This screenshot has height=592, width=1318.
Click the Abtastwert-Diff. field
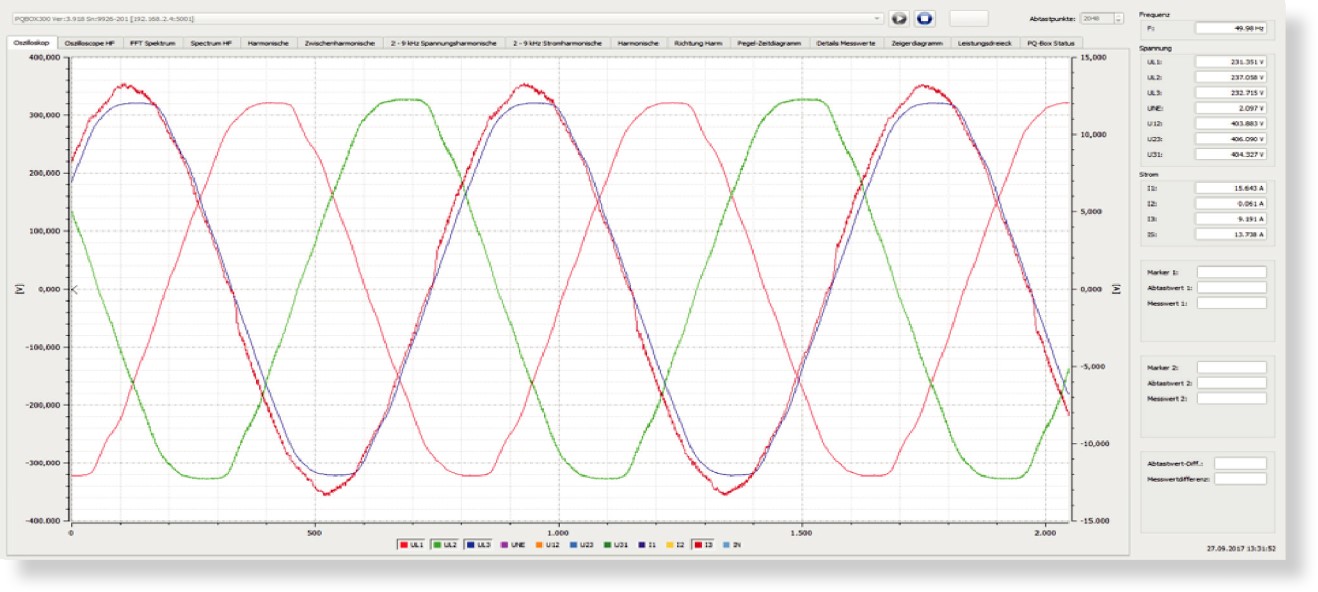[1240, 463]
